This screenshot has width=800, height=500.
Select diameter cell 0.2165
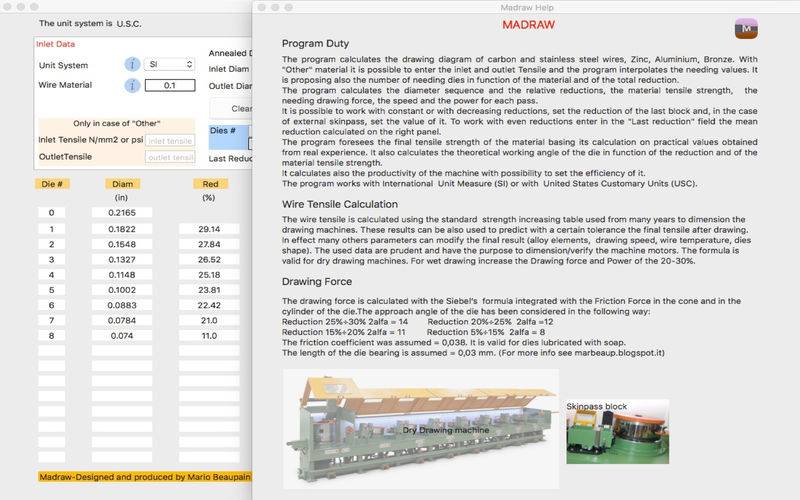122,212
